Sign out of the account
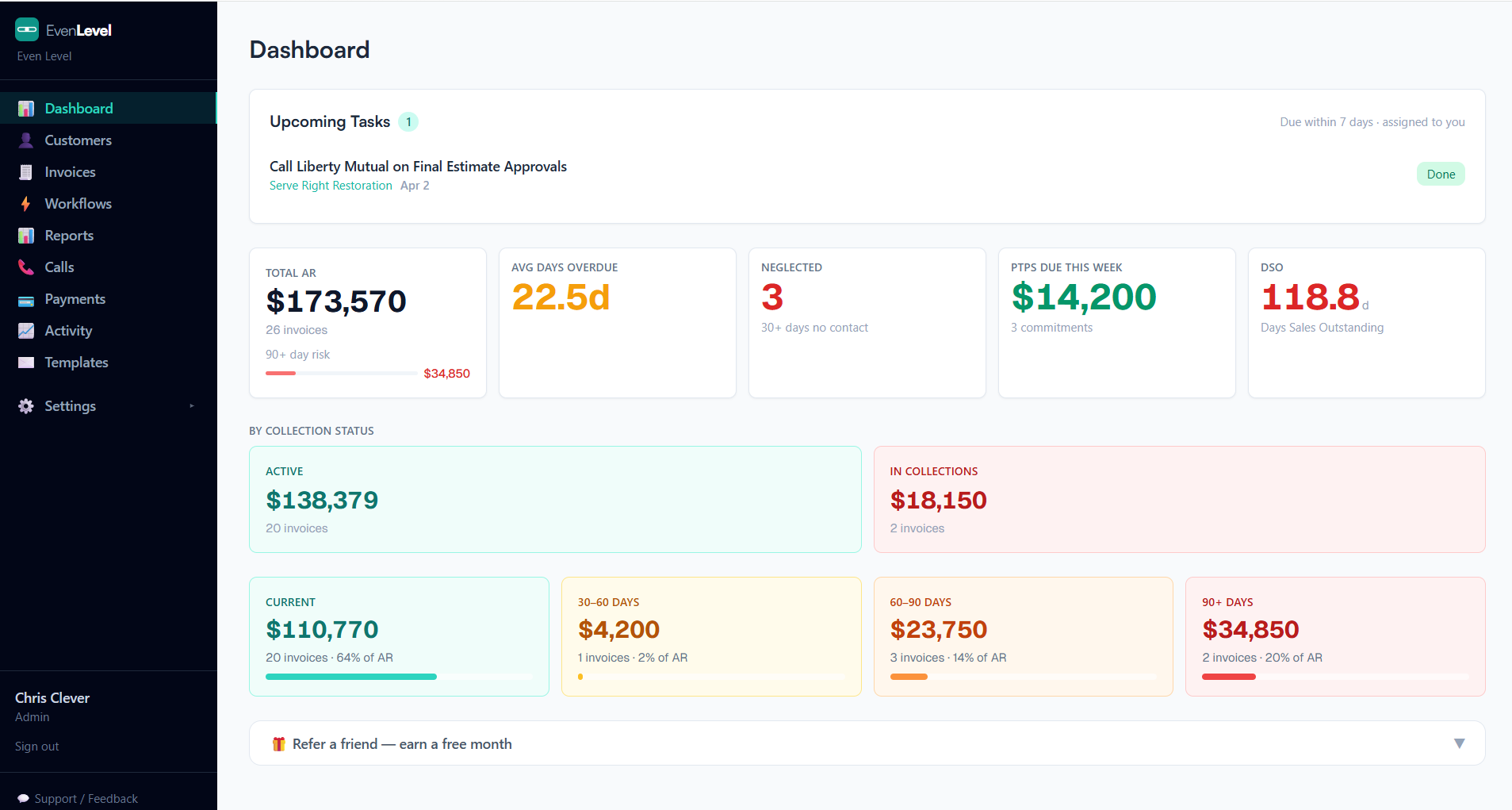1512x810 pixels. [x=36, y=747]
